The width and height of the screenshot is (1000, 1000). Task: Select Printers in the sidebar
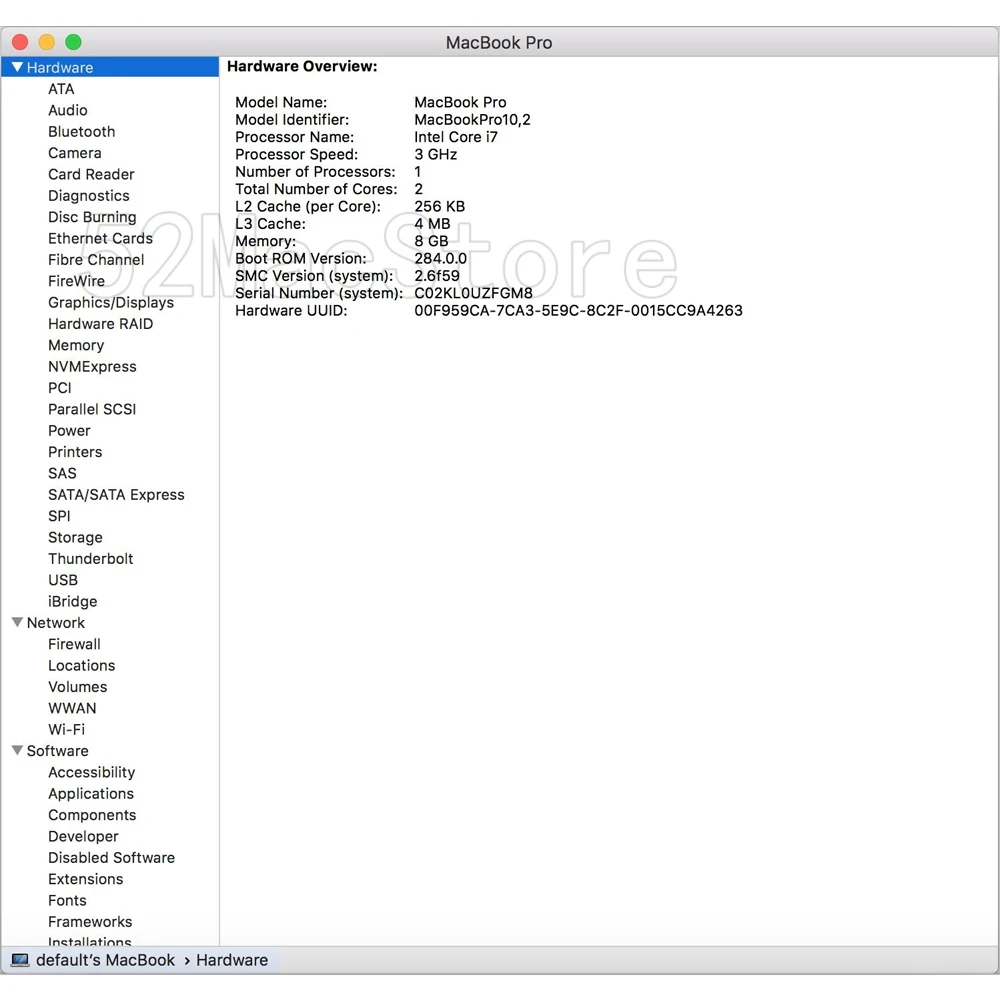coord(75,452)
